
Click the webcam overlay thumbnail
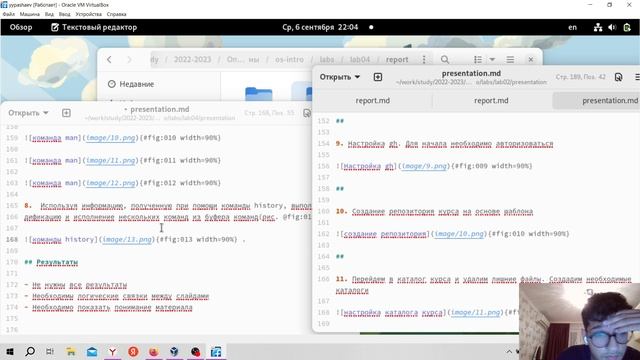(x=580, y=322)
